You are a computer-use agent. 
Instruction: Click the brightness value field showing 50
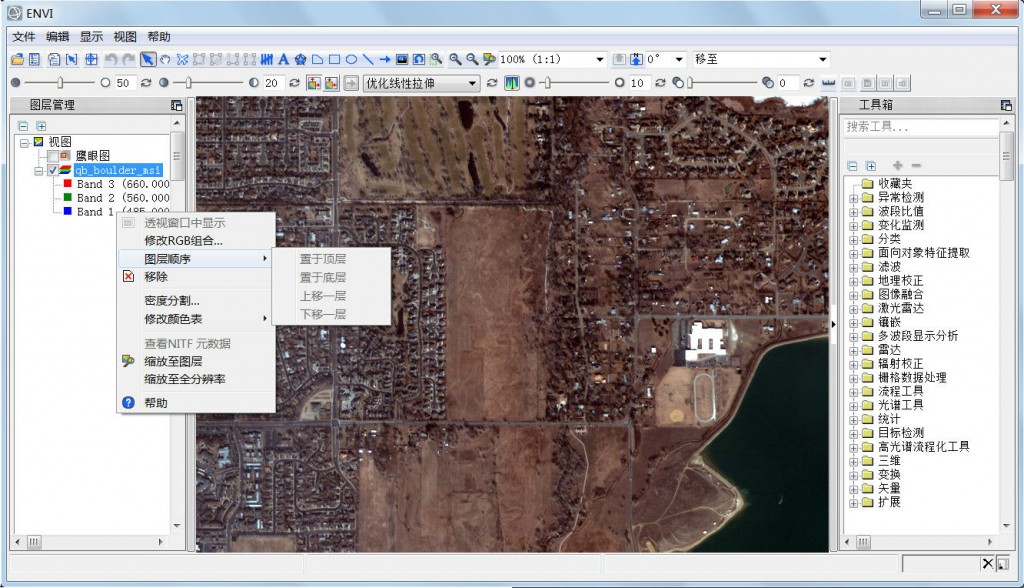(x=124, y=83)
